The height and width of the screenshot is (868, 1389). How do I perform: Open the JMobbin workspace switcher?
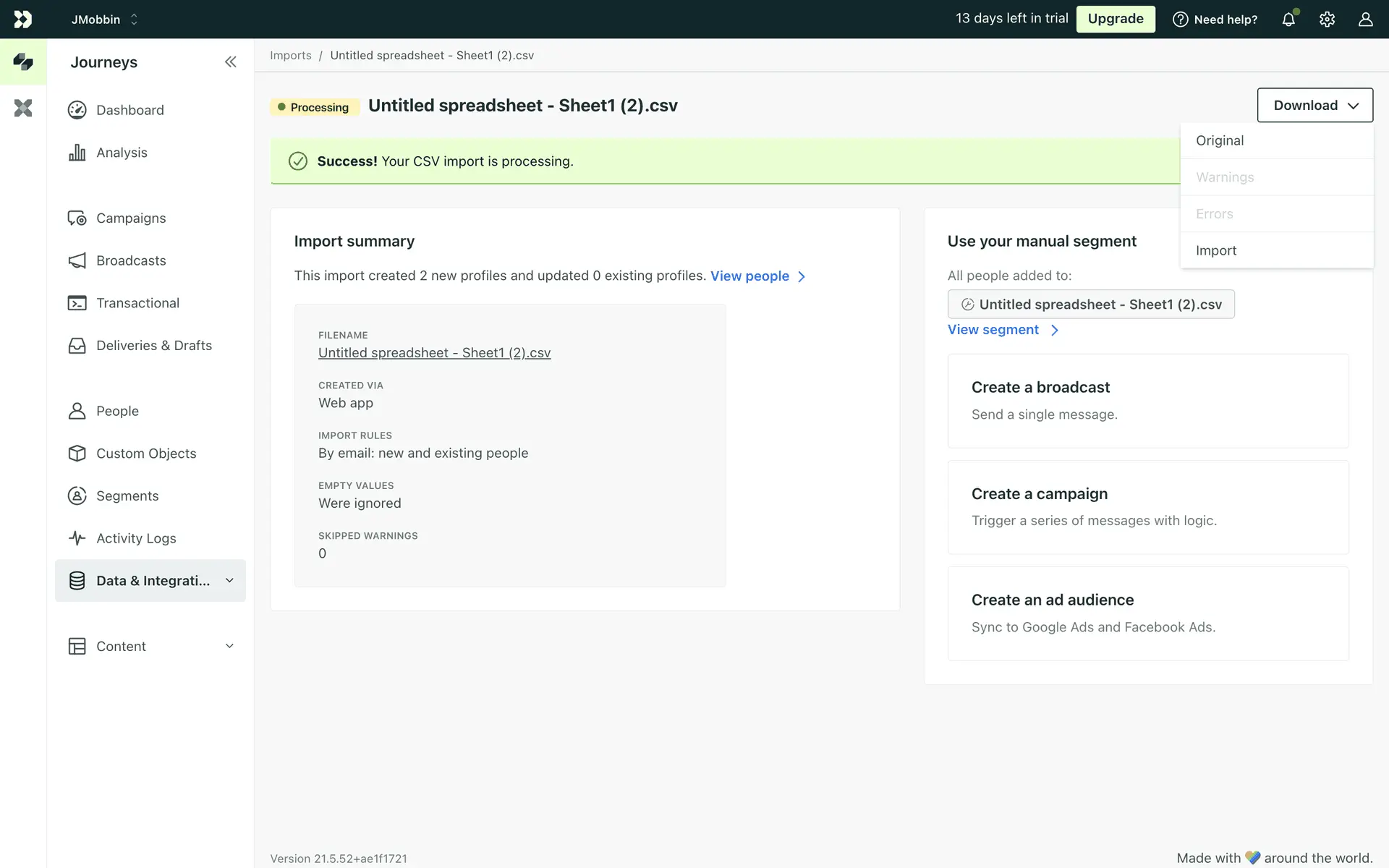[x=104, y=20]
